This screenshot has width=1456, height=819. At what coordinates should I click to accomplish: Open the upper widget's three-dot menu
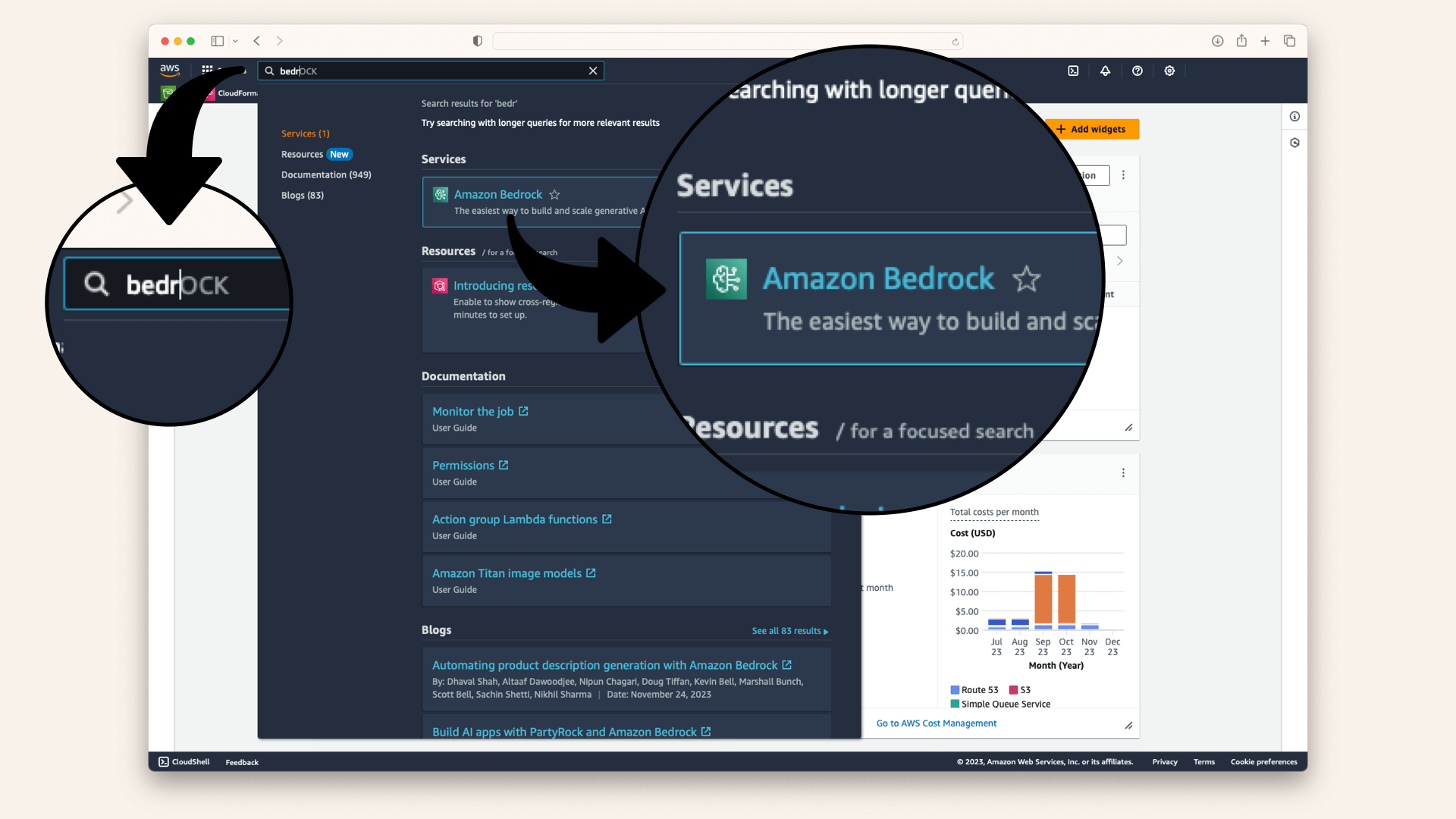coord(1123,175)
